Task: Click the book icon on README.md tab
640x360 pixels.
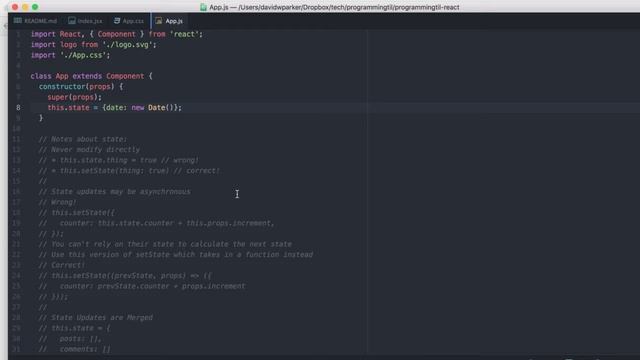Action: 18,20
